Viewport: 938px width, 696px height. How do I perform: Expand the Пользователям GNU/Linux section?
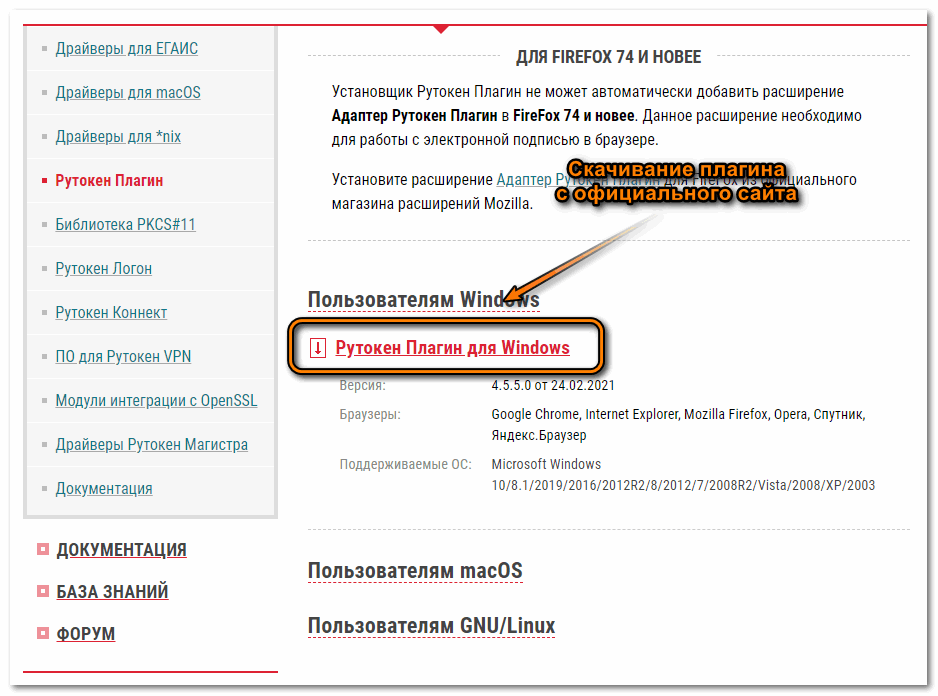431,626
